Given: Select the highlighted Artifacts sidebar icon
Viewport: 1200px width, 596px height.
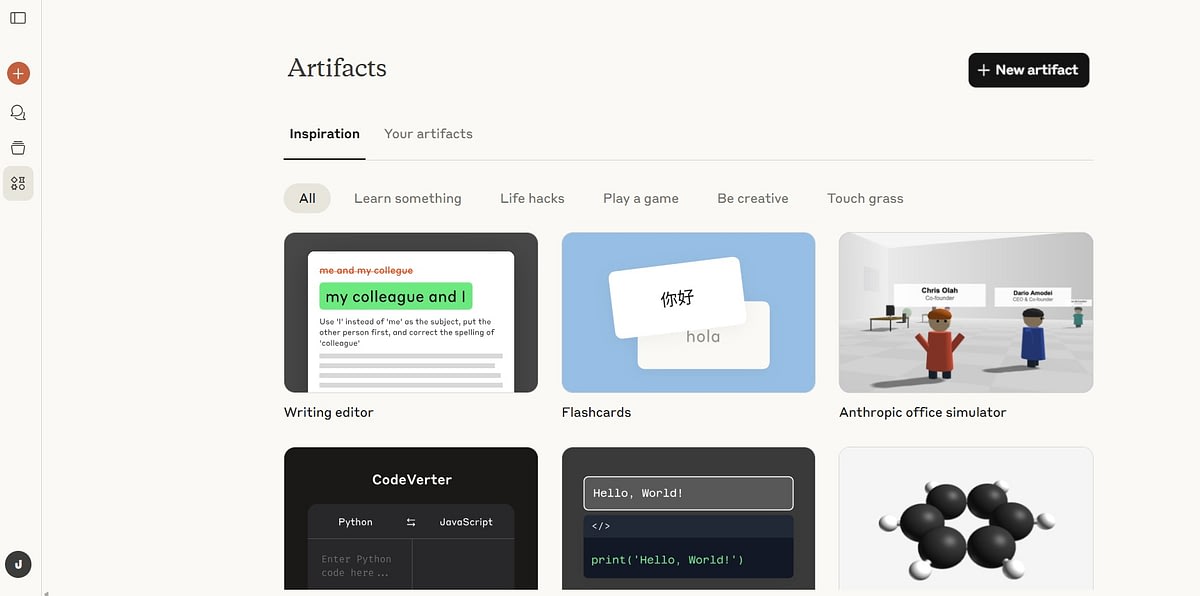Looking at the screenshot, I should (17, 183).
